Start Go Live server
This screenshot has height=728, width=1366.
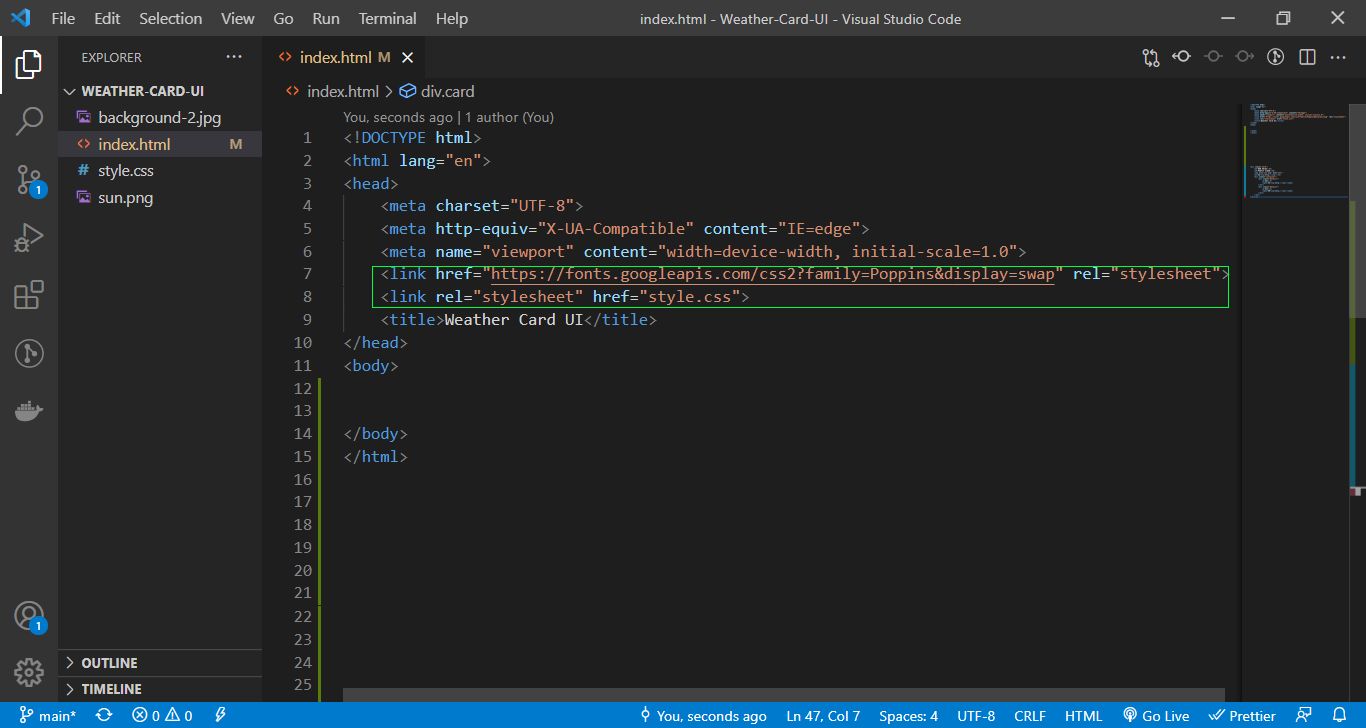point(1156,715)
